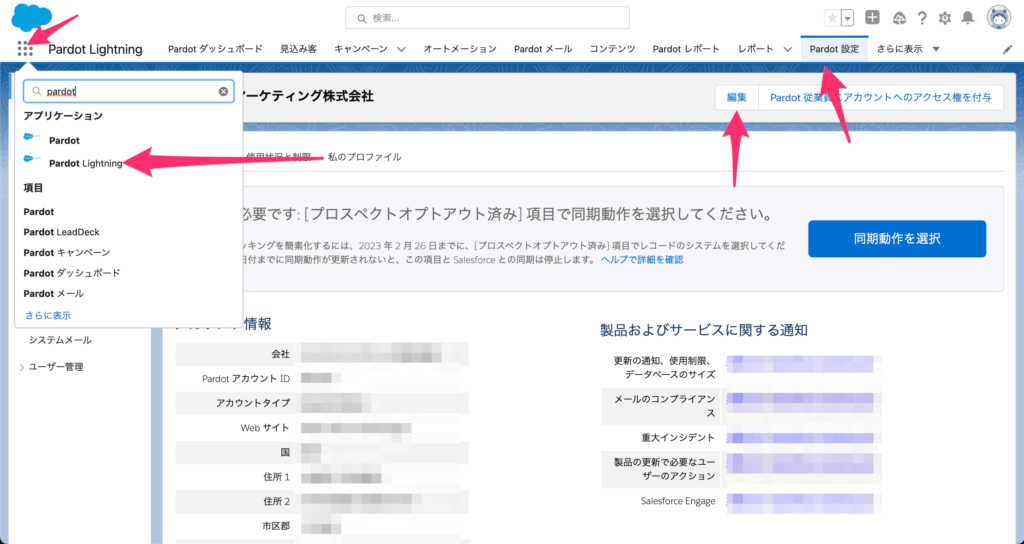
Task: Open the レポート tab
Action: (x=756, y=49)
